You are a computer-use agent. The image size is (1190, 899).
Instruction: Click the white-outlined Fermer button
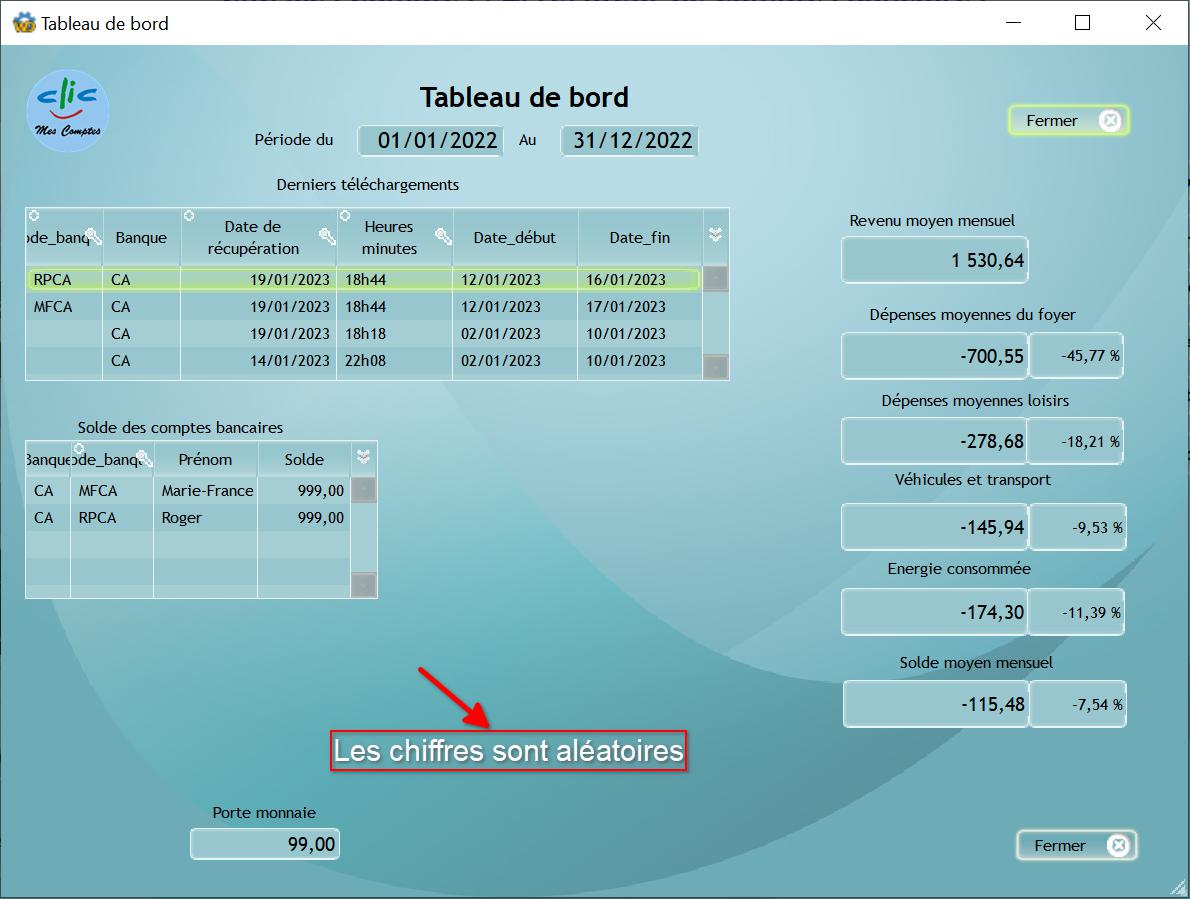point(1076,845)
